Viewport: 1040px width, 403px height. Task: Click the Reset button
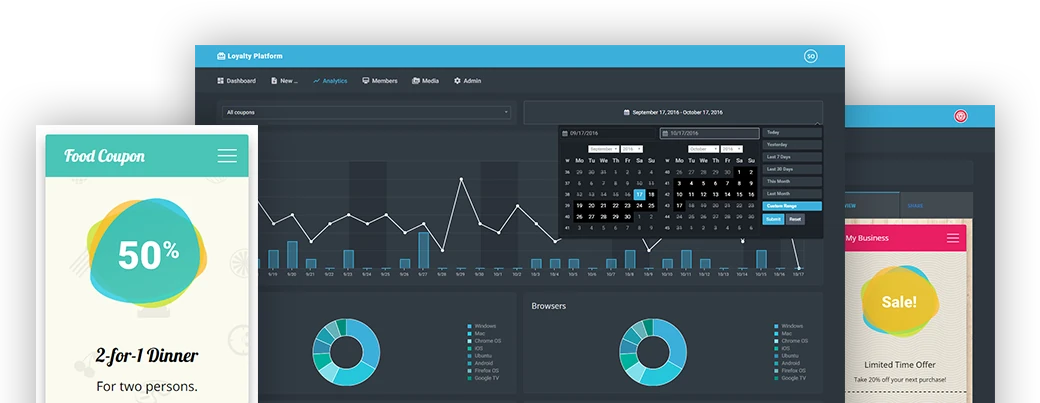(795, 219)
